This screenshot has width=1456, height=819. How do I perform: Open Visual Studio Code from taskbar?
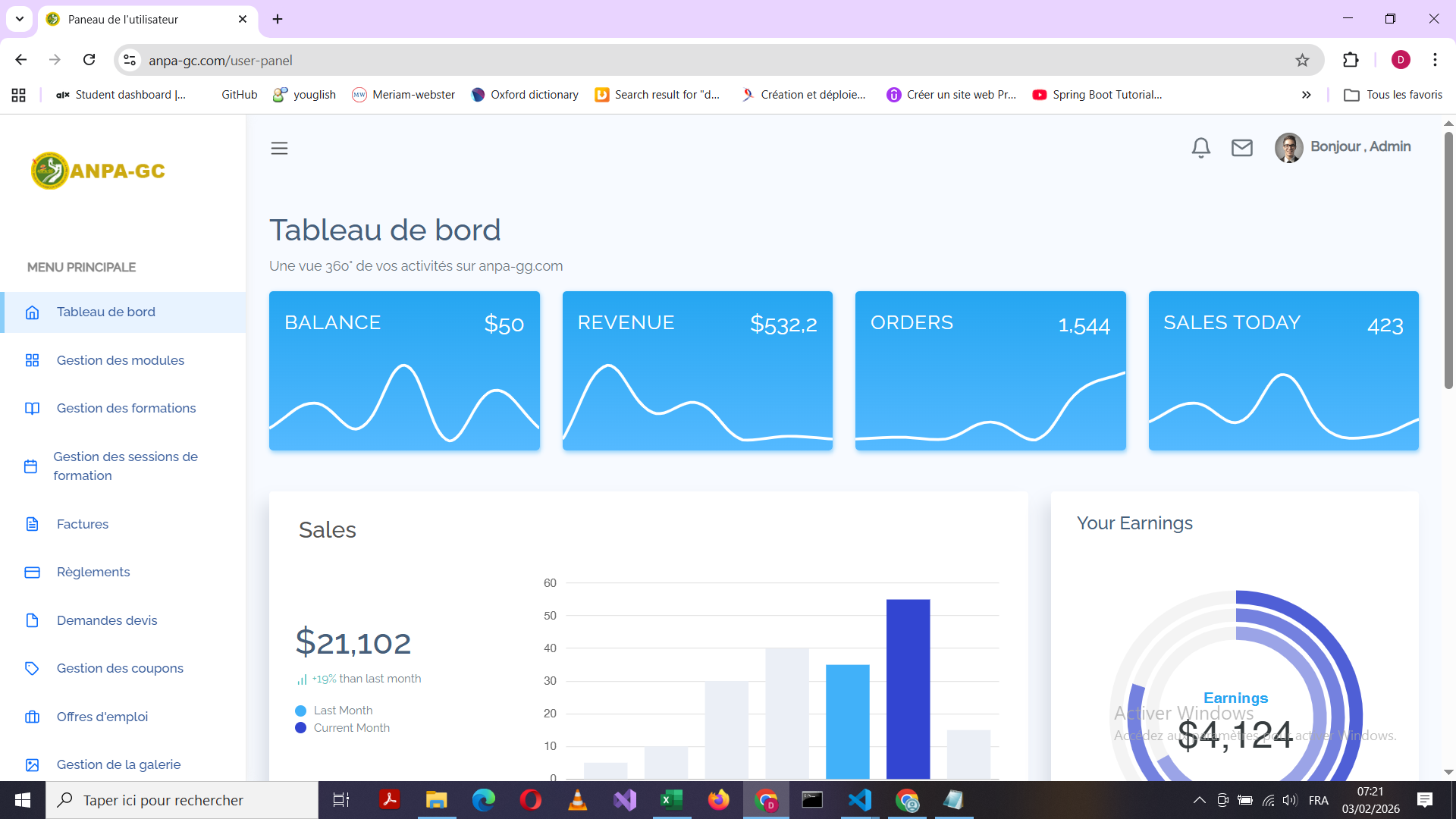point(860,800)
